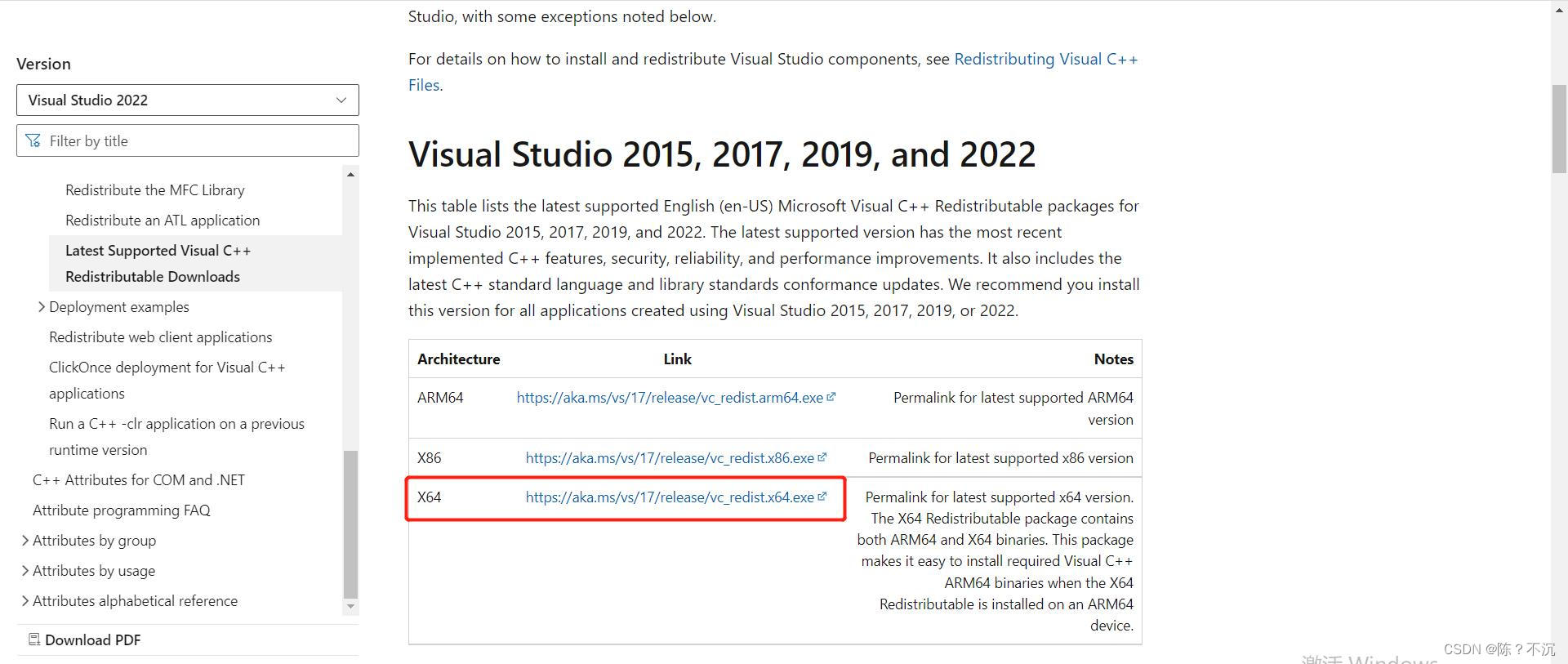Click the ARM64 architecture cell
This screenshot has height=664, width=1568.
[x=440, y=397]
